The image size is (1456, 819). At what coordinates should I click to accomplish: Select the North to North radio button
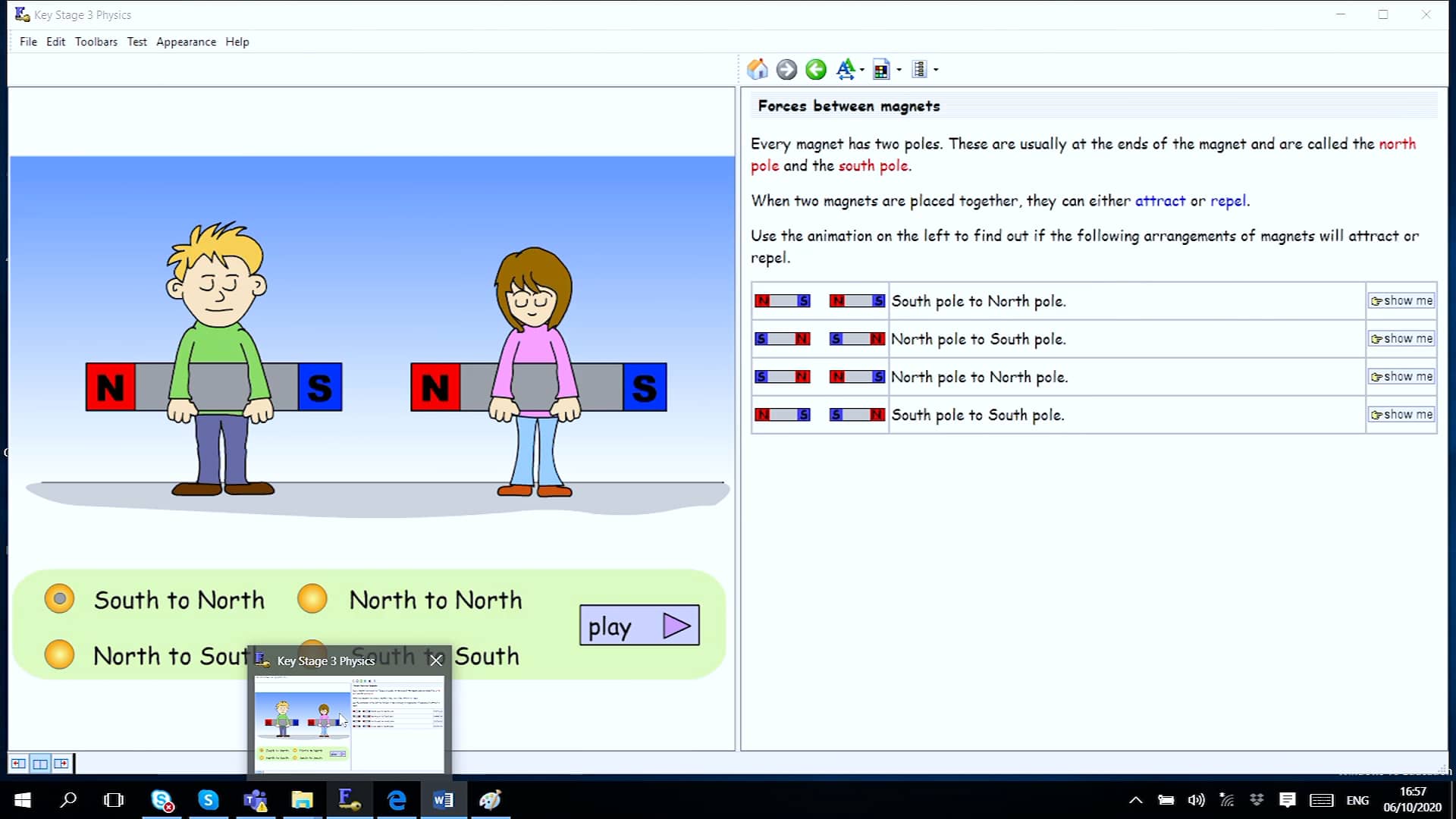[x=313, y=598]
